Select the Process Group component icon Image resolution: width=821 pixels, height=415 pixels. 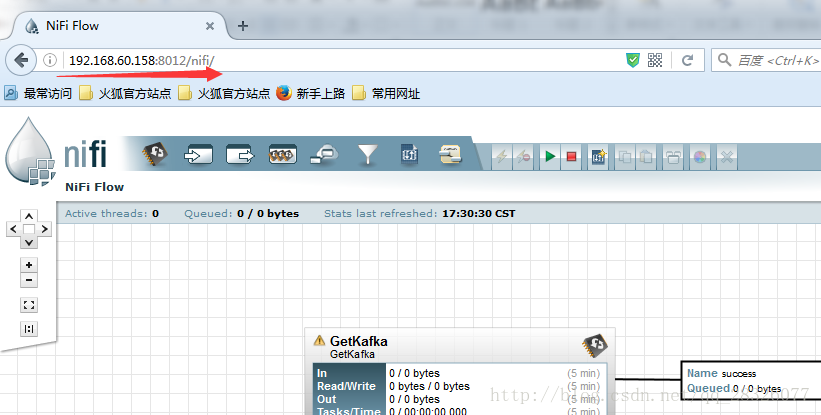tap(283, 155)
